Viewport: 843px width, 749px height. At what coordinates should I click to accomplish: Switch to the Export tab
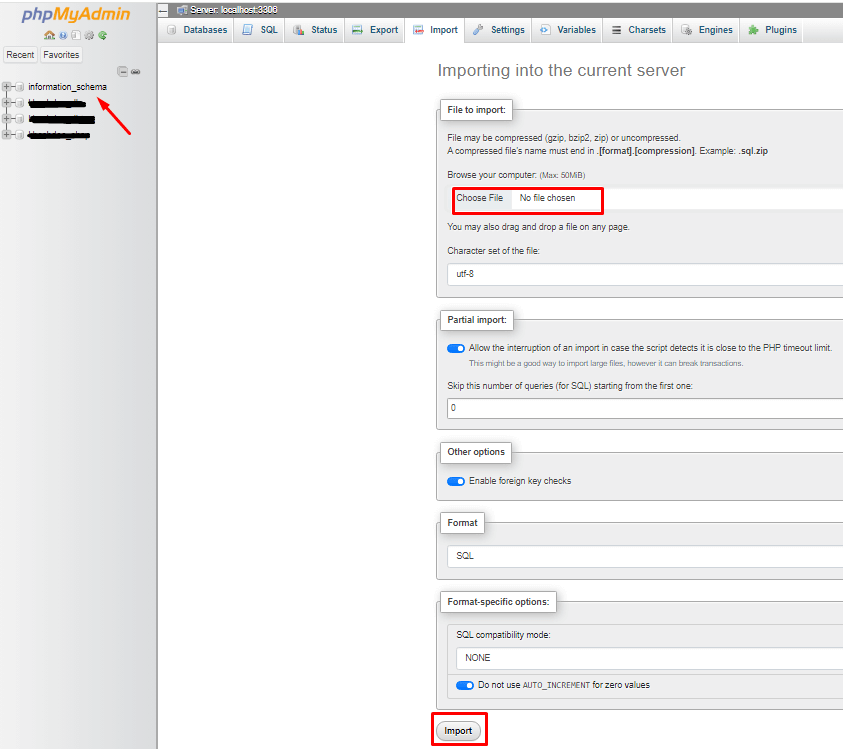click(x=375, y=30)
